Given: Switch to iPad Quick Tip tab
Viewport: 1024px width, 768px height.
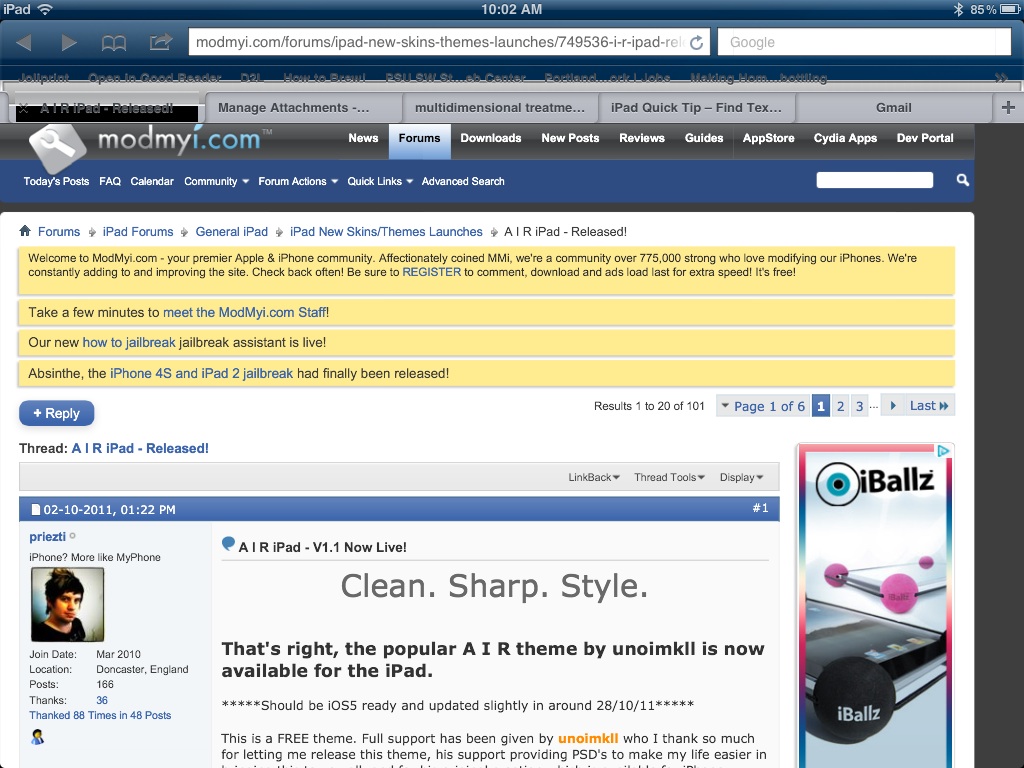Looking at the screenshot, I should (696, 108).
